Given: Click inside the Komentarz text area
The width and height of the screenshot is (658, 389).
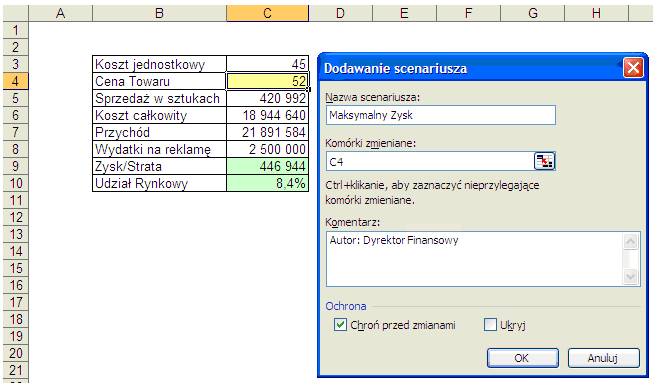Looking at the screenshot, I should click(474, 259).
